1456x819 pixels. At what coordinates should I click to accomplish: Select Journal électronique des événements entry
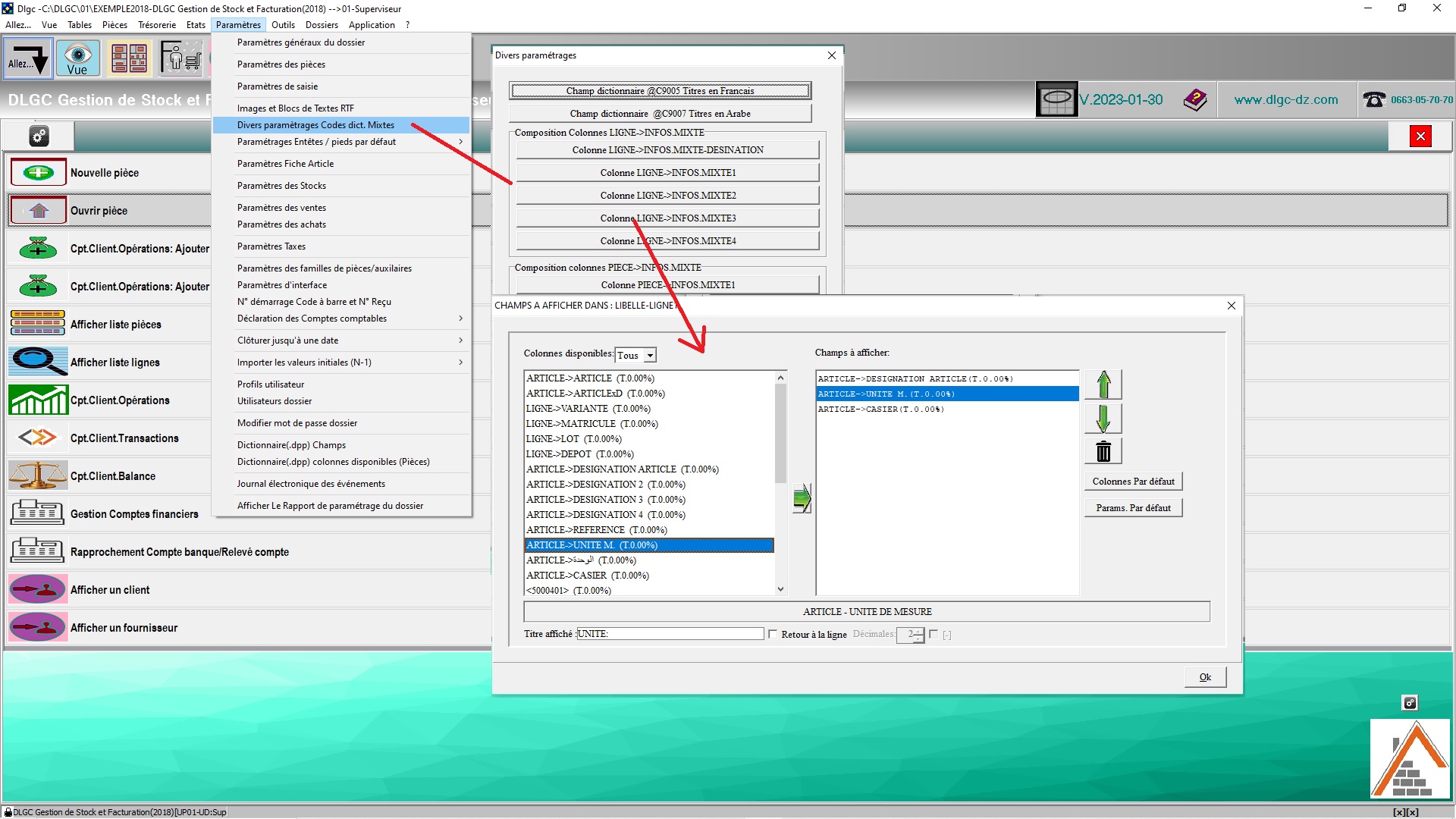[341, 484]
